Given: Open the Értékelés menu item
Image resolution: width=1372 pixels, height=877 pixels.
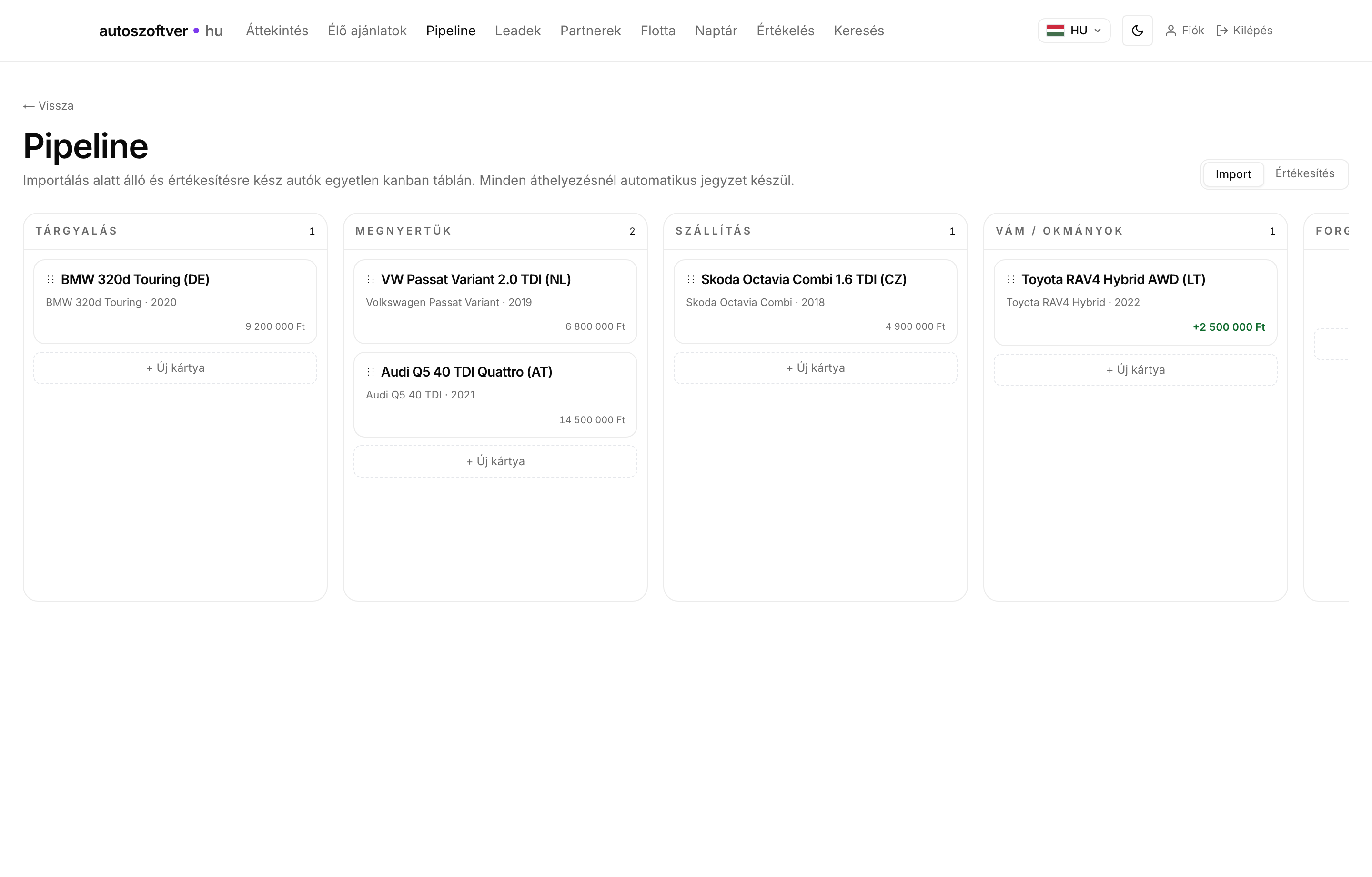Looking at the screenshot, I should [x=785, y=31].
